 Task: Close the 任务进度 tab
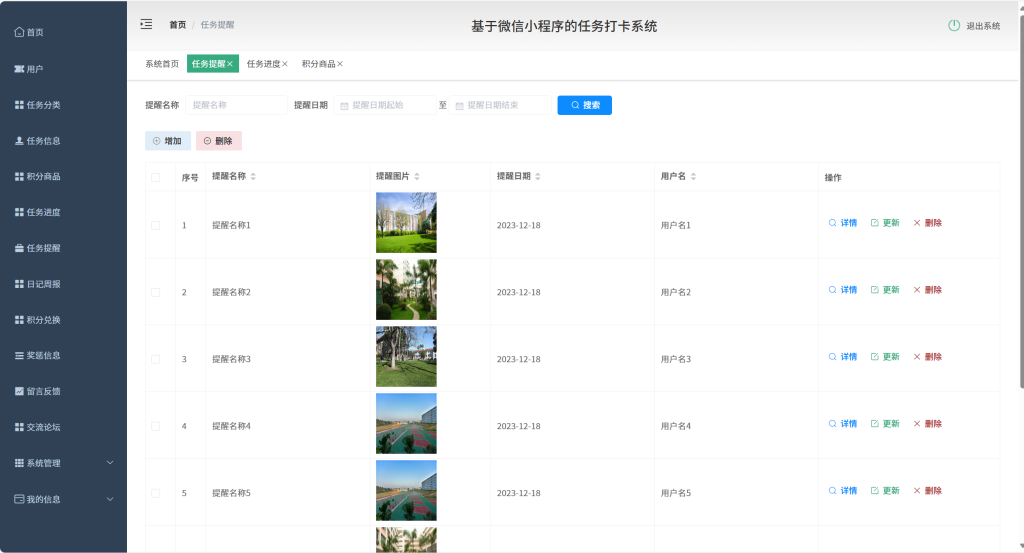[x=285, y=64]
